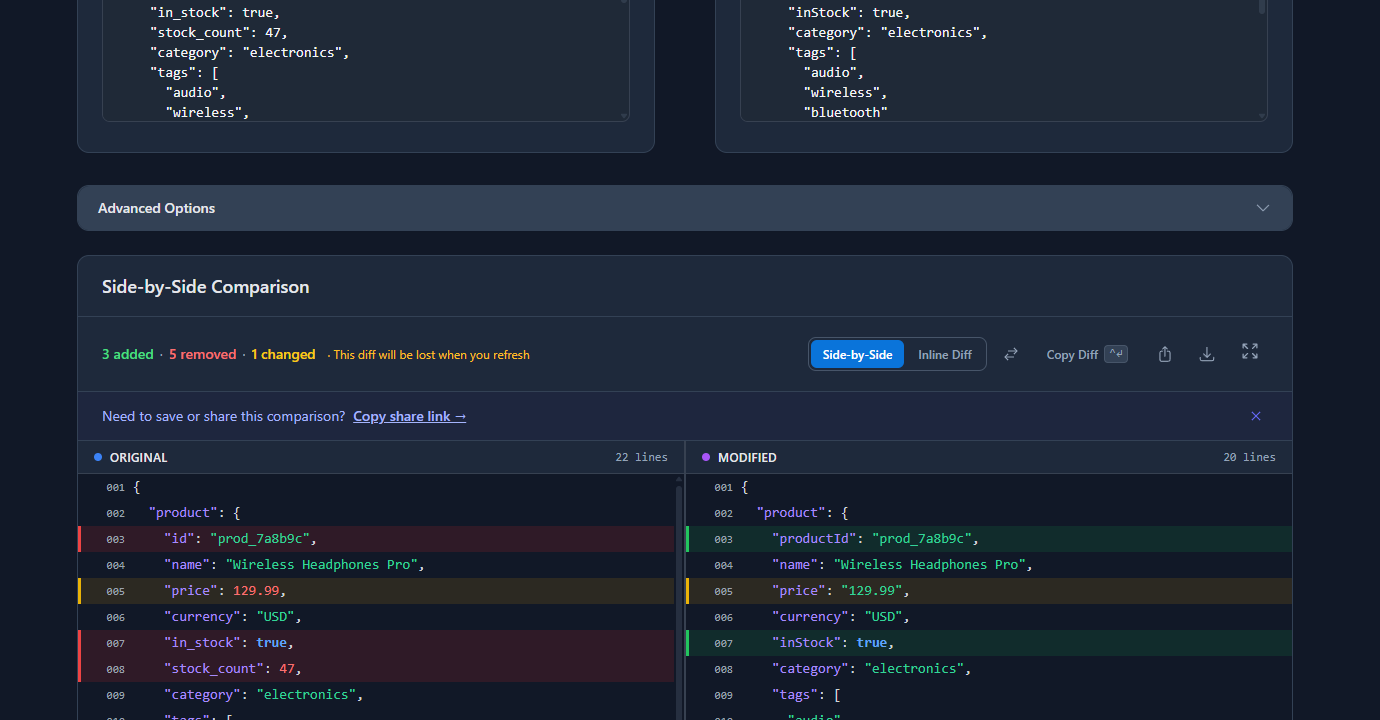Screen dimensions: 1380x720
Task: Click the blue dot beside ORIGINAL
Action: tap(97, 456)
